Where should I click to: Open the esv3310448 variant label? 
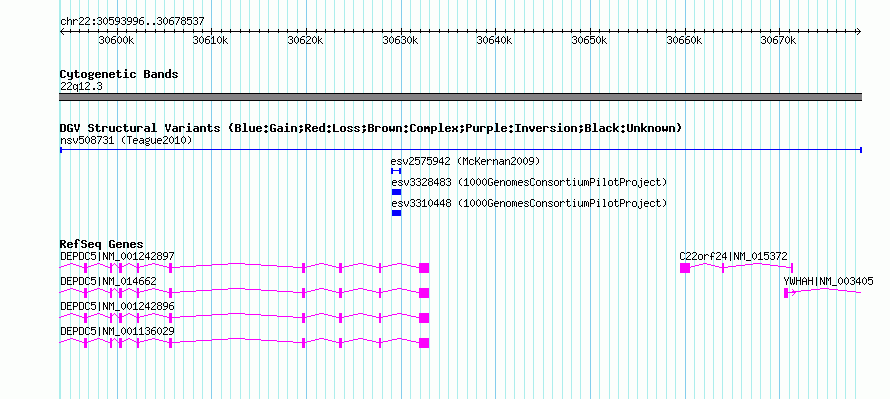[x=528, y=203]
